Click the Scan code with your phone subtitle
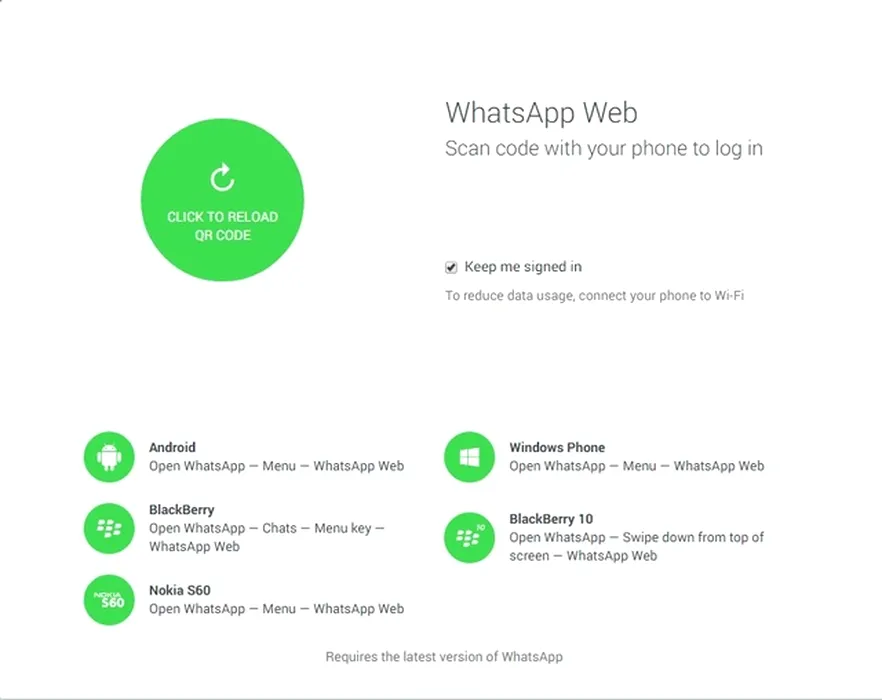 point(604,149)
